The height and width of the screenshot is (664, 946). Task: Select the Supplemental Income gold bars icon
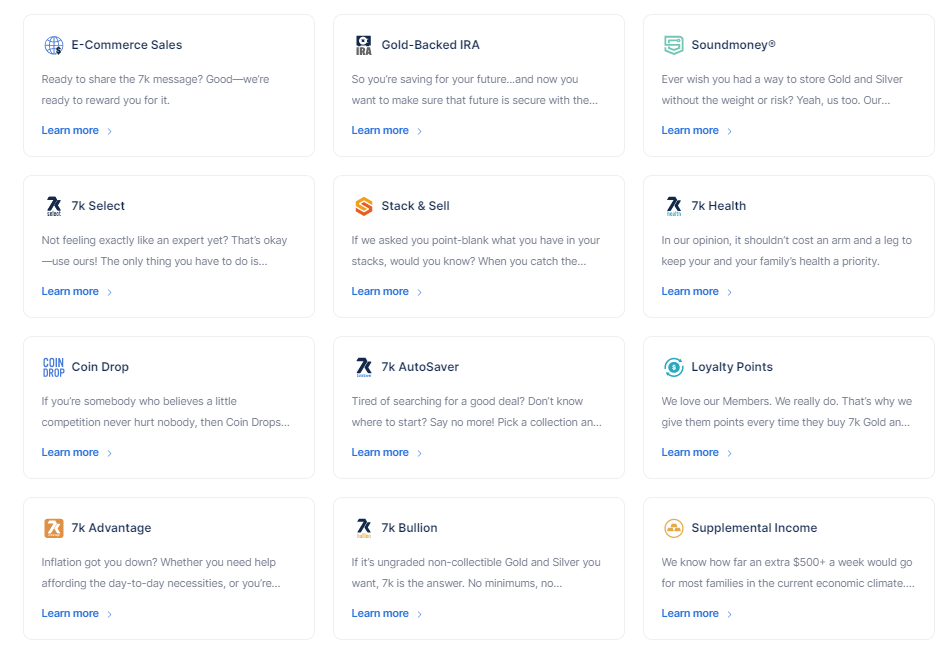(x=674, y=528)
